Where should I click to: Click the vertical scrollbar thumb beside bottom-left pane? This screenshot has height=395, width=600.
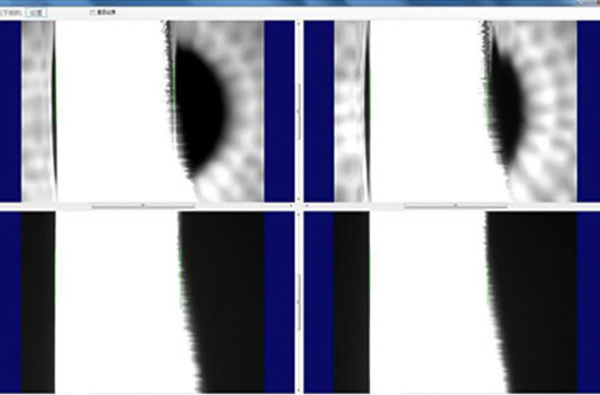coord(299,302)
